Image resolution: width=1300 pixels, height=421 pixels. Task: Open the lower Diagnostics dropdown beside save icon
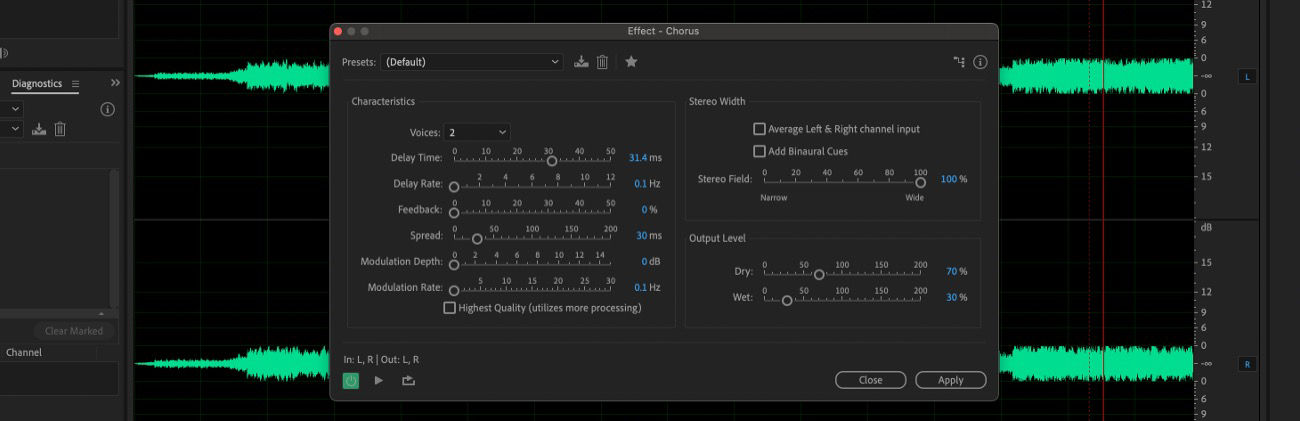click(11, 129)
